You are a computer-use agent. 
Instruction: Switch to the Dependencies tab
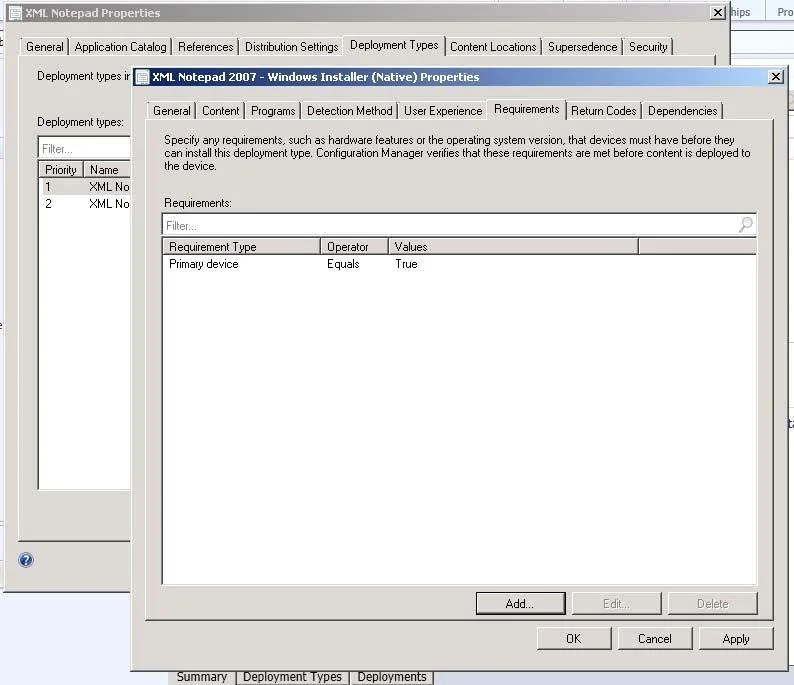(x=683, y=111)
